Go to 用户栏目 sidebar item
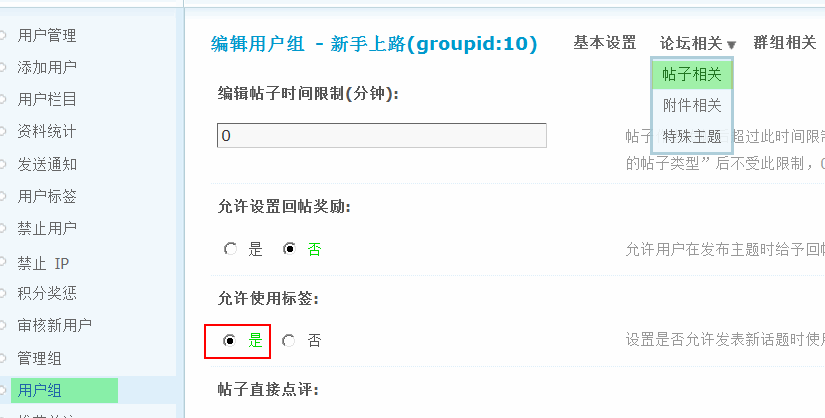The image size is (825, 418). [x=47, y=100]
